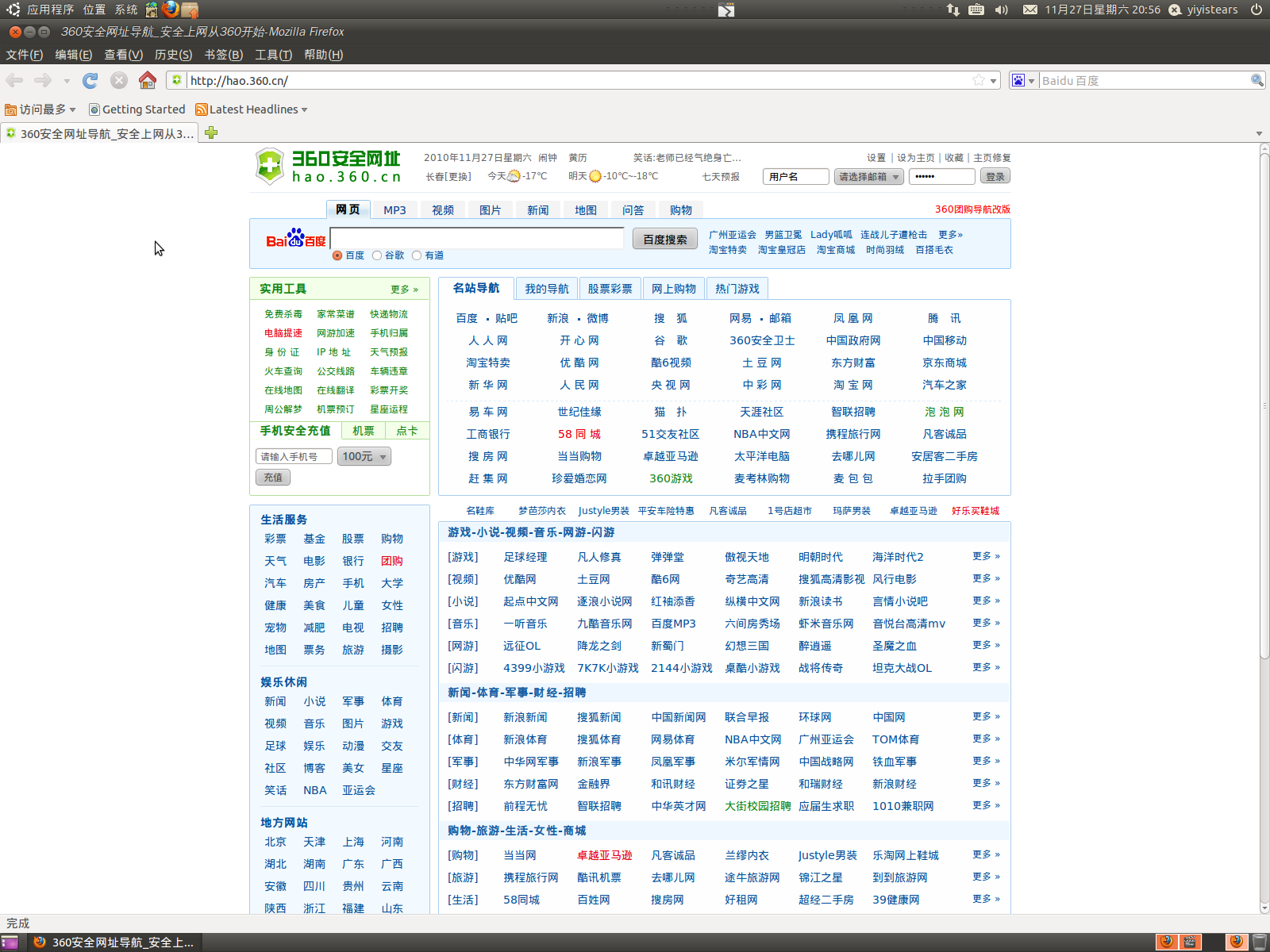Select the 有道 search engine radio button
1270x952 pixels.
coord(417,255)
